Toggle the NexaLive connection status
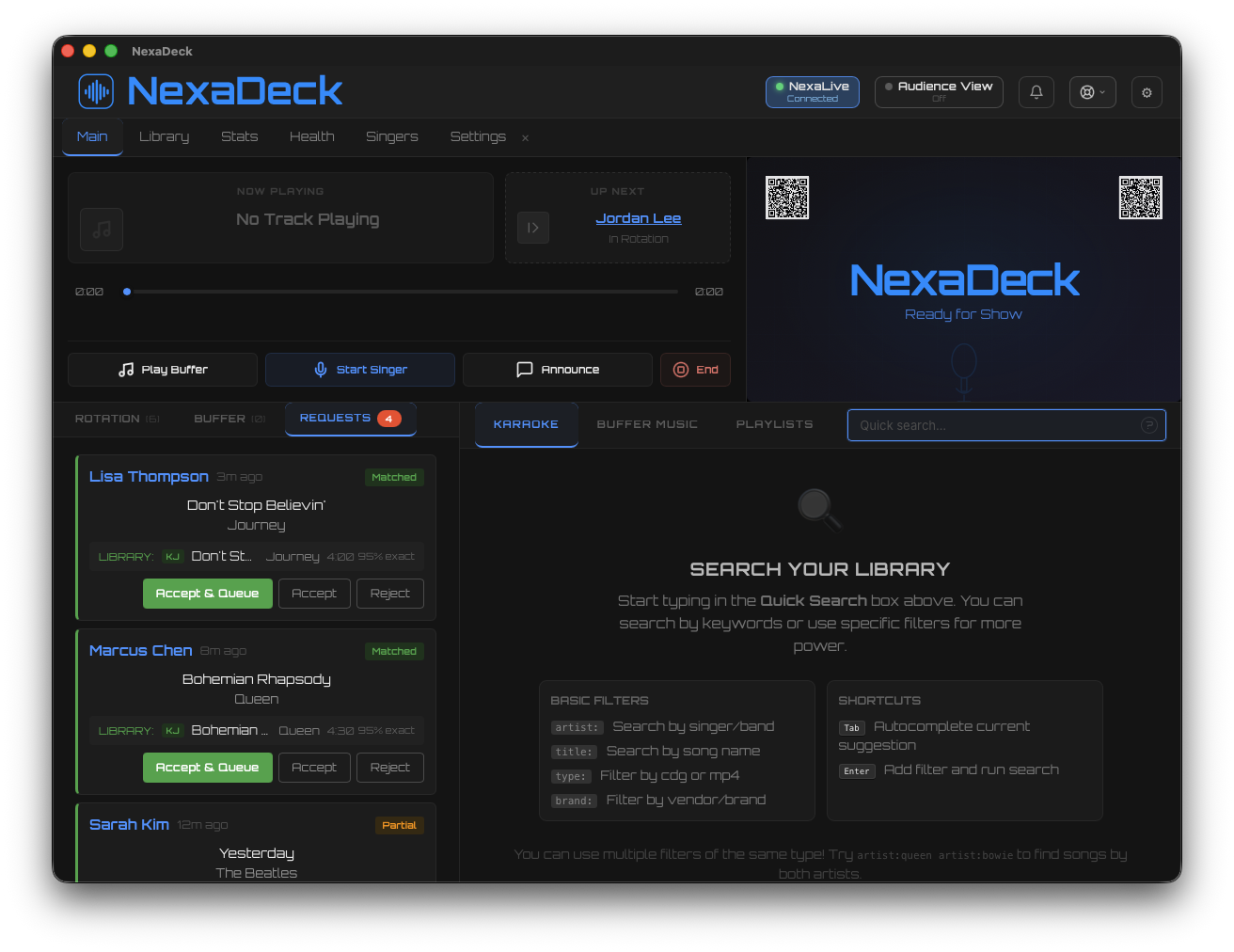Viewport: 1234px width, 952px height. [812, 92]
